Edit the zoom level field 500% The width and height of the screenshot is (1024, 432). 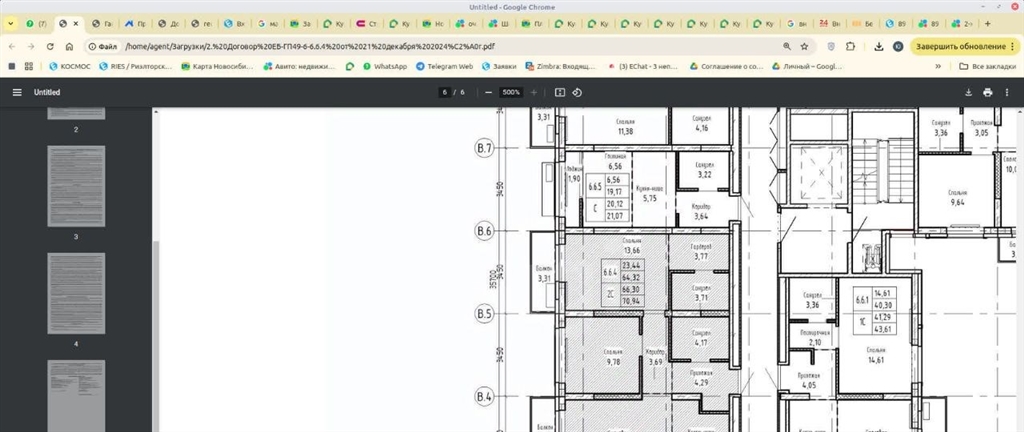pos(511,93)
